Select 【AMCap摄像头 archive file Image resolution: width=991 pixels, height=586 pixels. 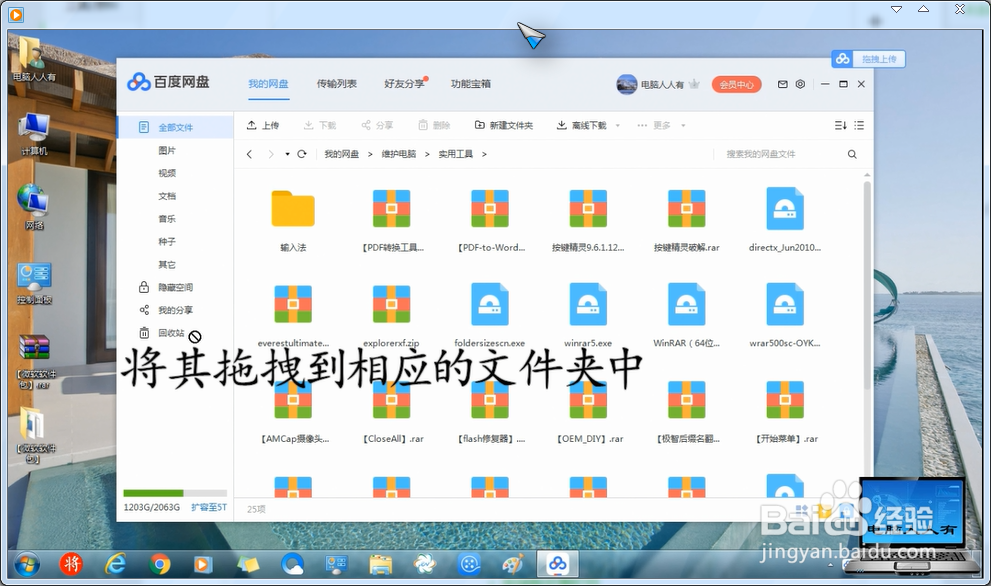coord(293,400)
